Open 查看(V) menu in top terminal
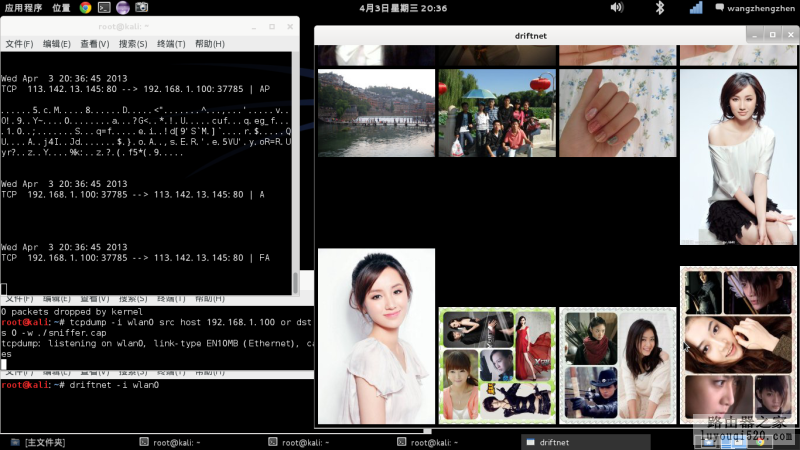Image resolution: width=800 pixels, height=450 pixels. pos(95,44)
